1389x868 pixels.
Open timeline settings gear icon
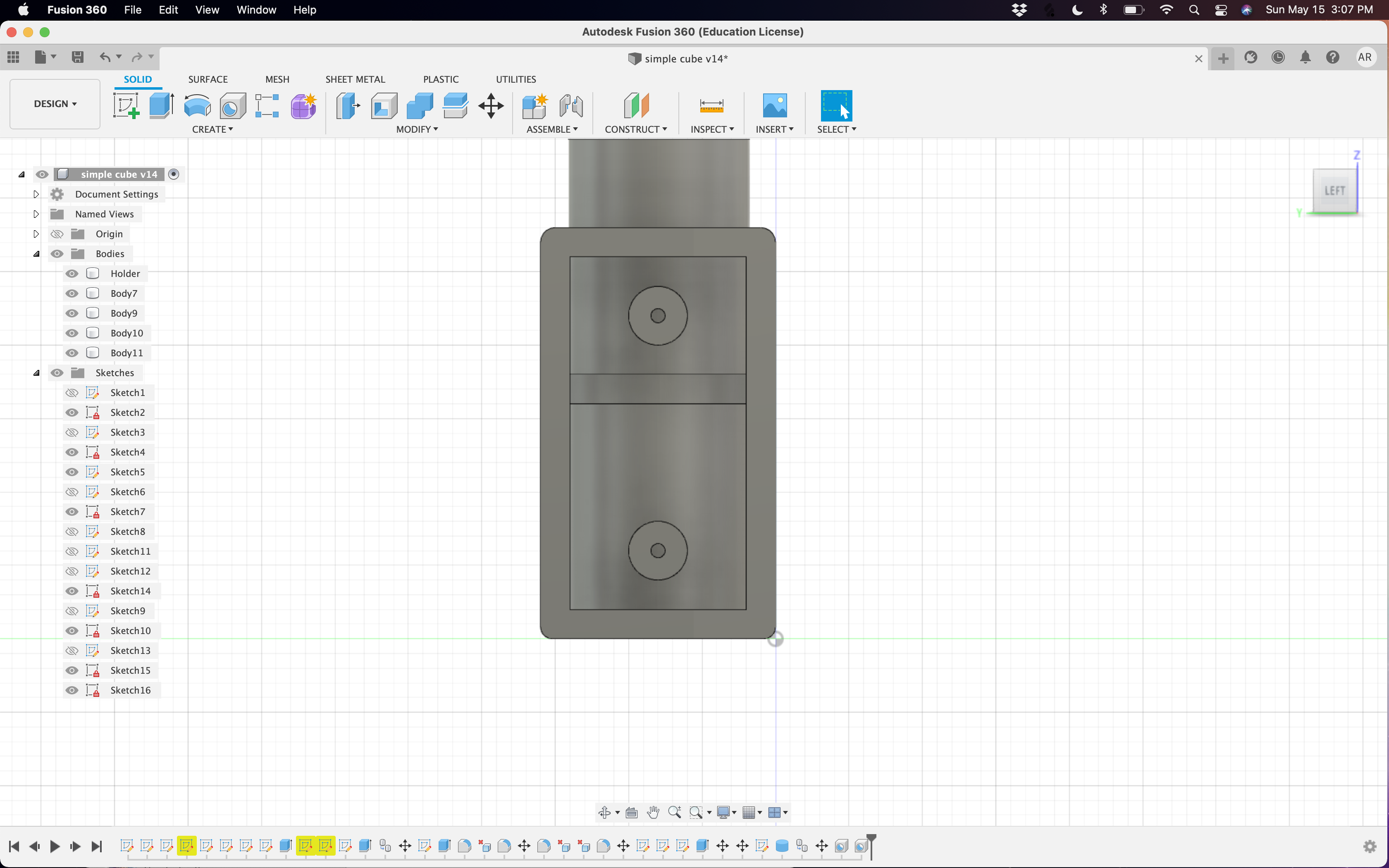[x=1370, y=846]
